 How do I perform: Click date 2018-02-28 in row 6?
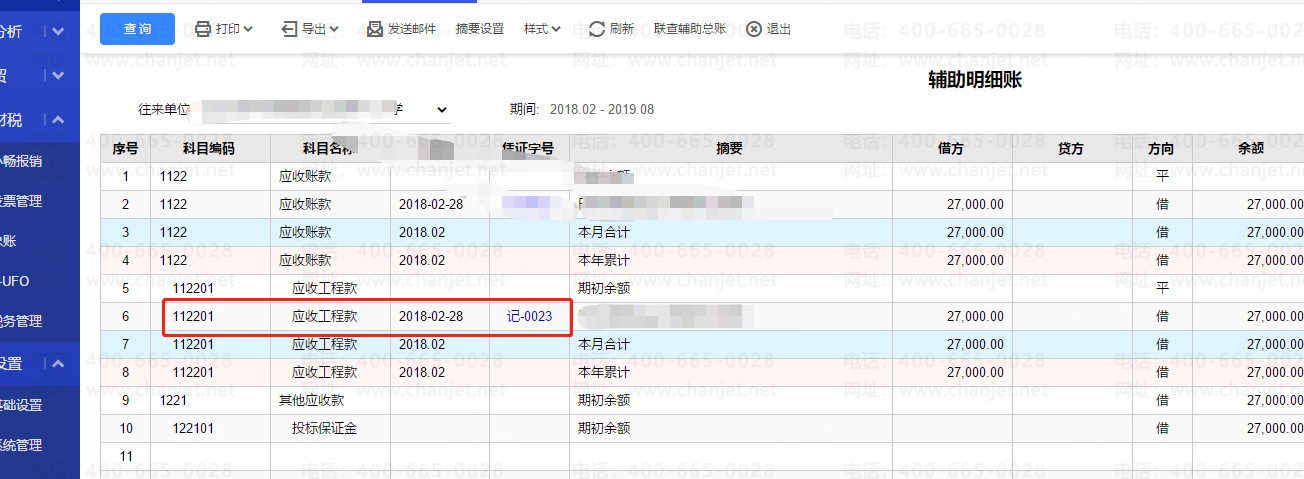(x=431, y=316)
